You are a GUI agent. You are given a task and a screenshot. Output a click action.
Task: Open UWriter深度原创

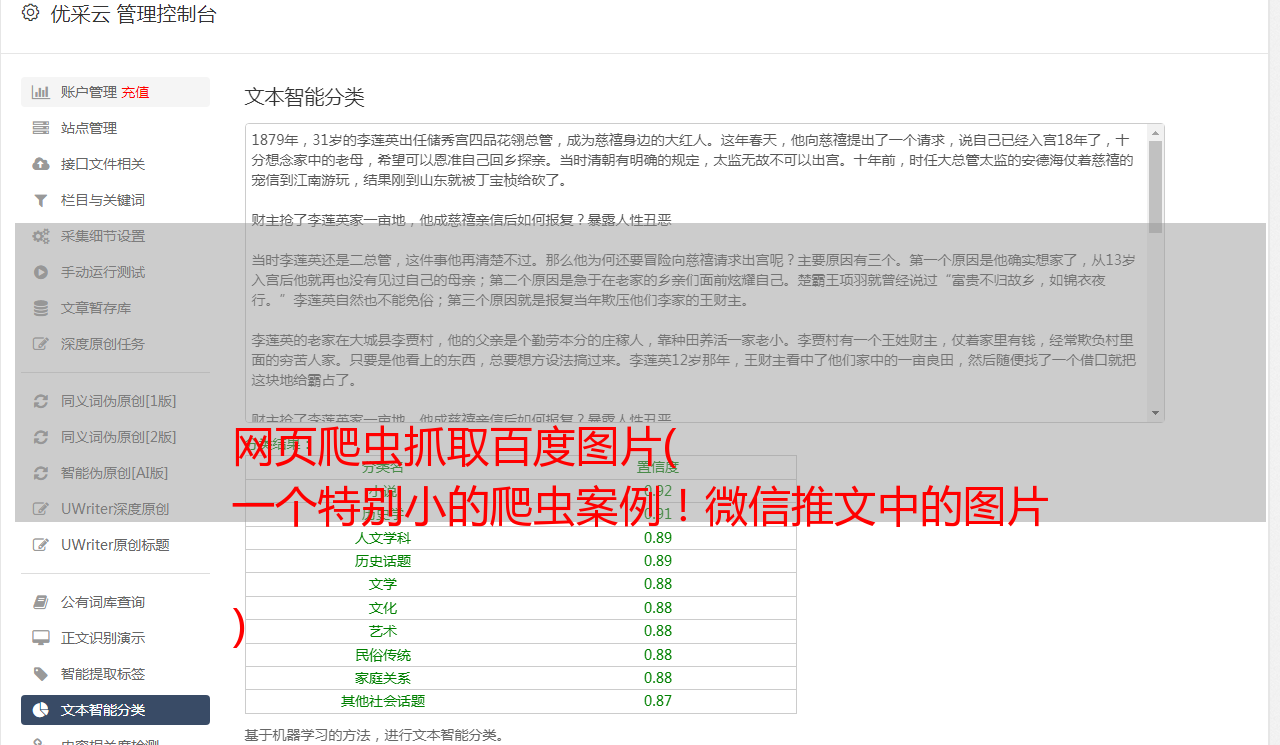[115, 509]
